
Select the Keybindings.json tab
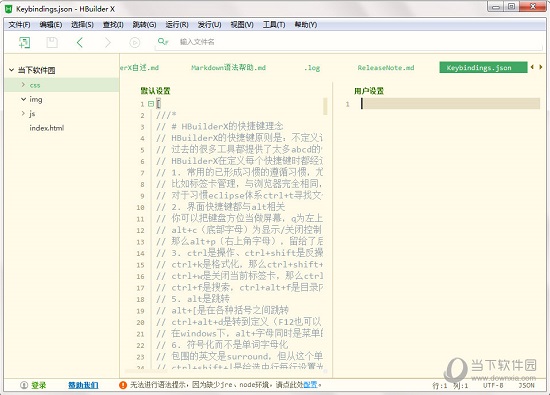pos(483,67)
